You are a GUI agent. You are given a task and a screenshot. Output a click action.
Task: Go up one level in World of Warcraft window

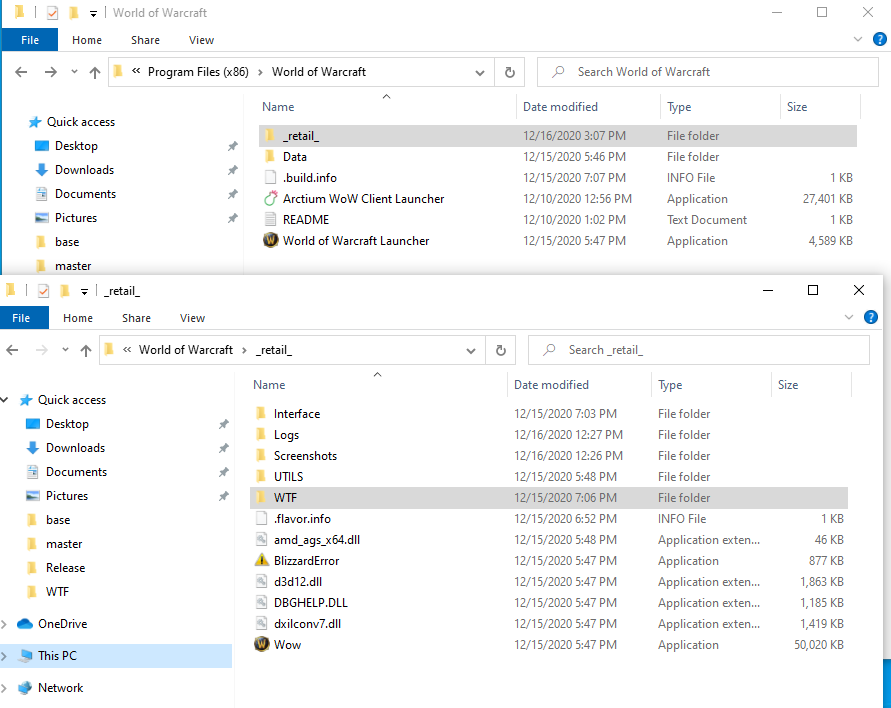tap(95, 73)
